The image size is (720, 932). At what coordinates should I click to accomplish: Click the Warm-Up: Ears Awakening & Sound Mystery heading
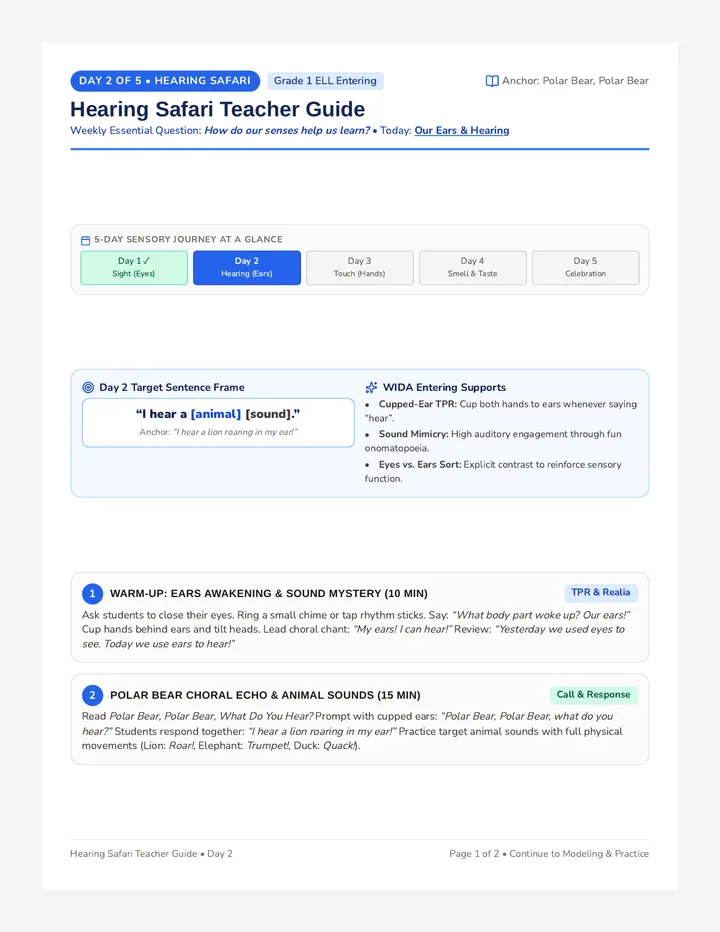(x=269, y=594)
